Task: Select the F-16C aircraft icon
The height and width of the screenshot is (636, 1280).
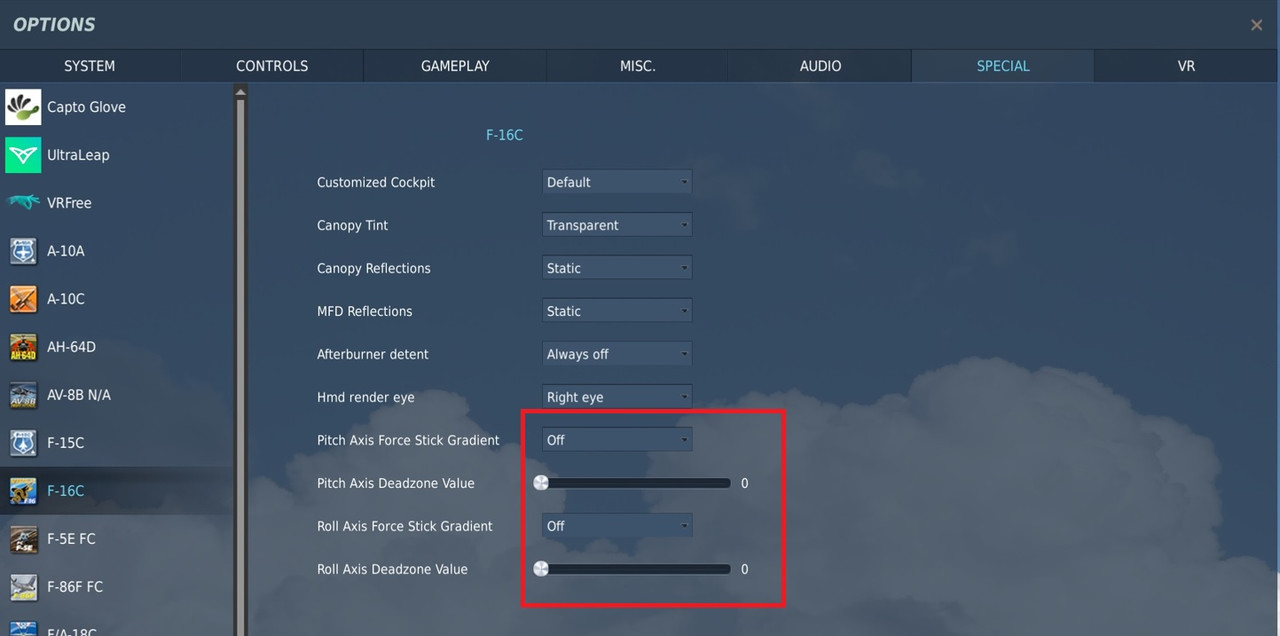Action: click(x=23, y=491)
